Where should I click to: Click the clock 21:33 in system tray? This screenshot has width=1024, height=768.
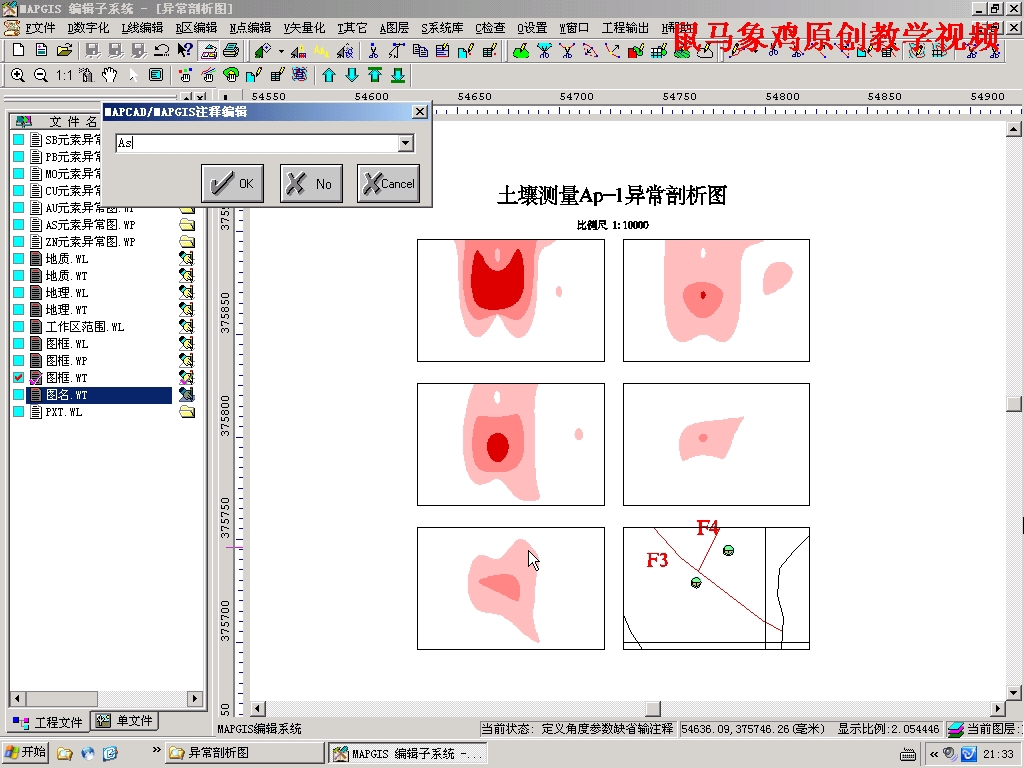click(x=998, y=754)
